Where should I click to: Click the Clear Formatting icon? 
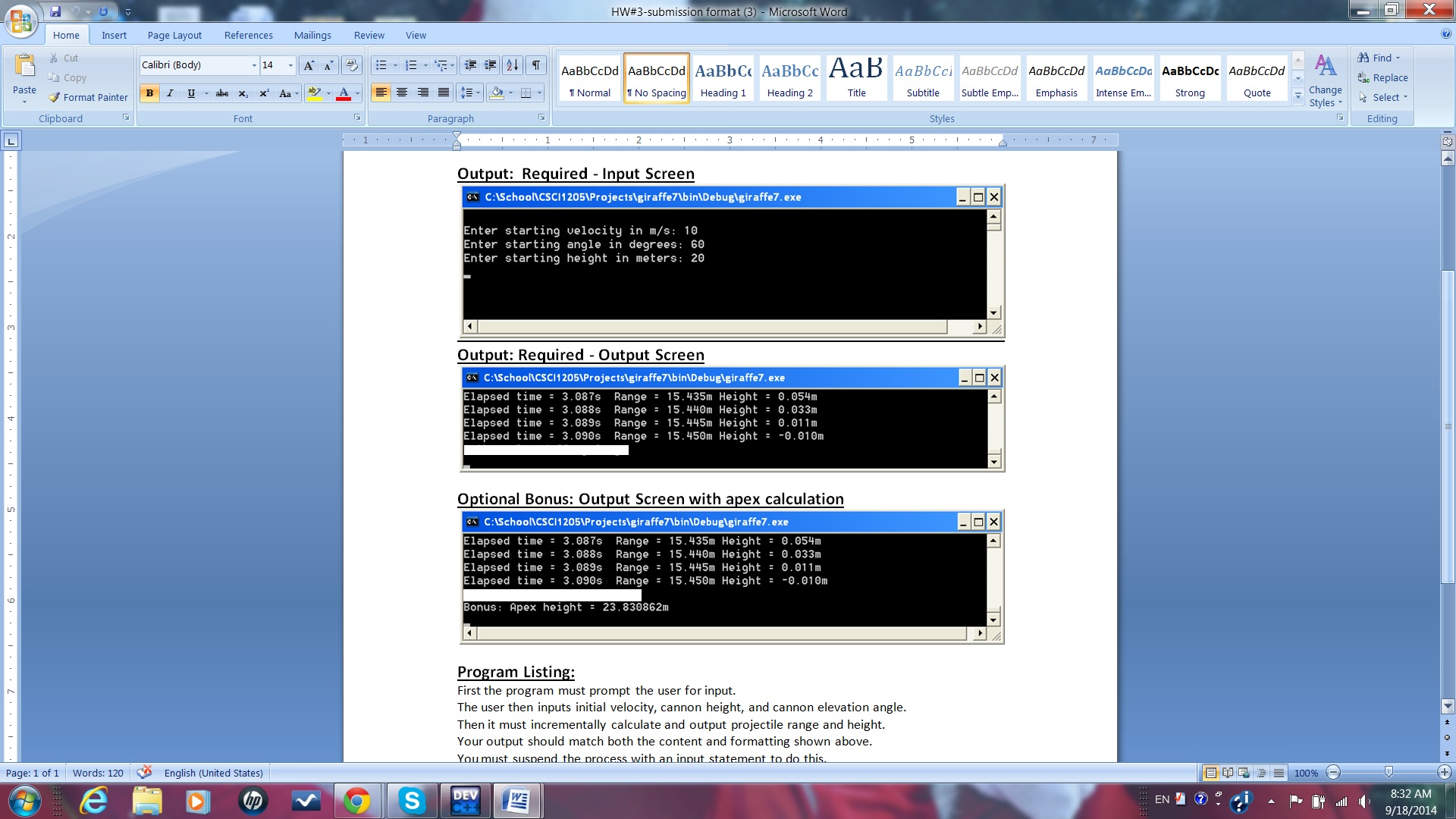(351, 65)
